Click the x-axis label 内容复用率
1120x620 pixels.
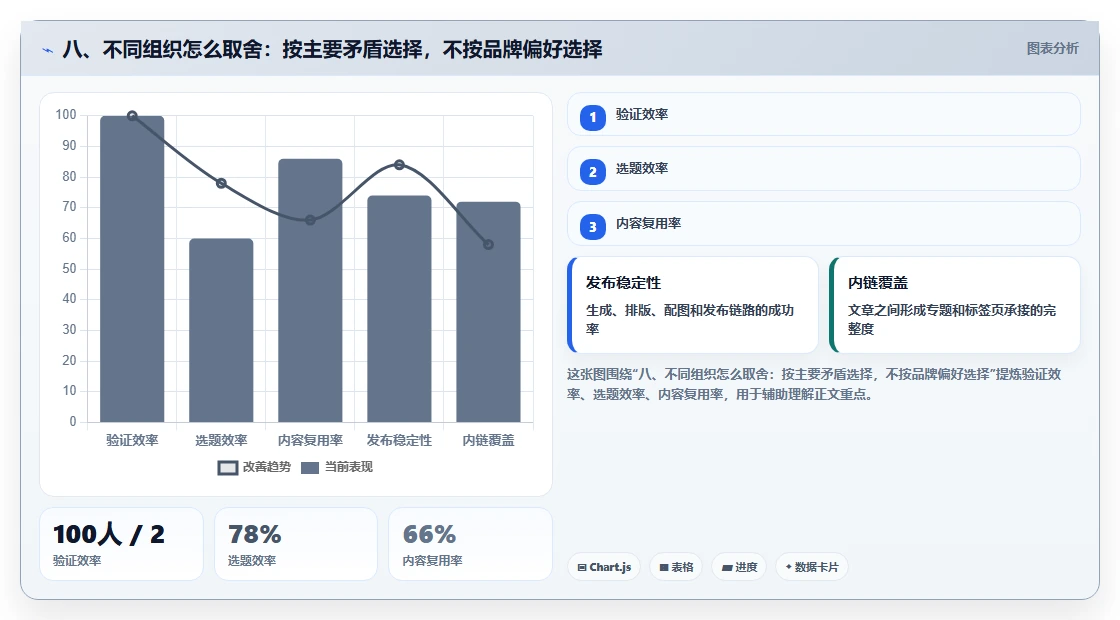coord(310,441)
